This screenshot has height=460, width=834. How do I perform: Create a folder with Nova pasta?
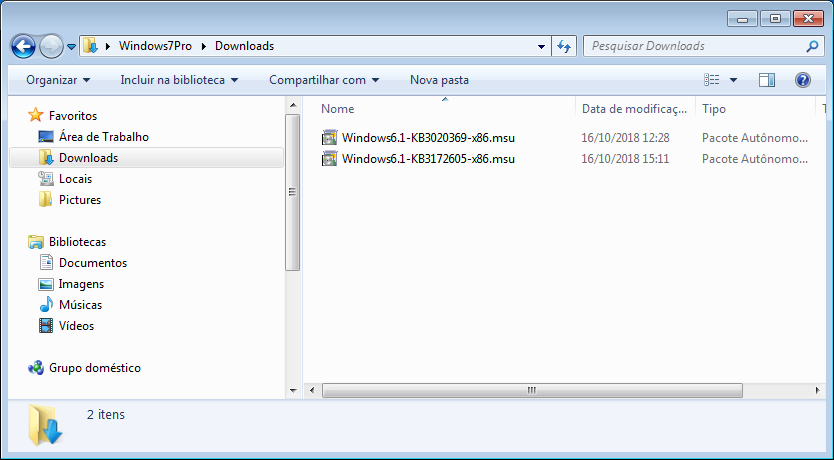pos(439,80)
